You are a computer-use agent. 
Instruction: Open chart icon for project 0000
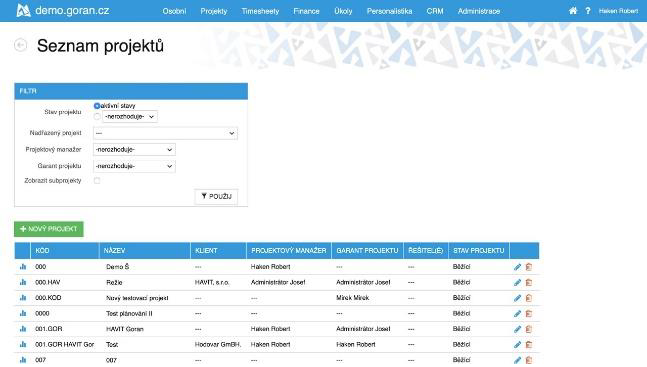click(23, 313)
